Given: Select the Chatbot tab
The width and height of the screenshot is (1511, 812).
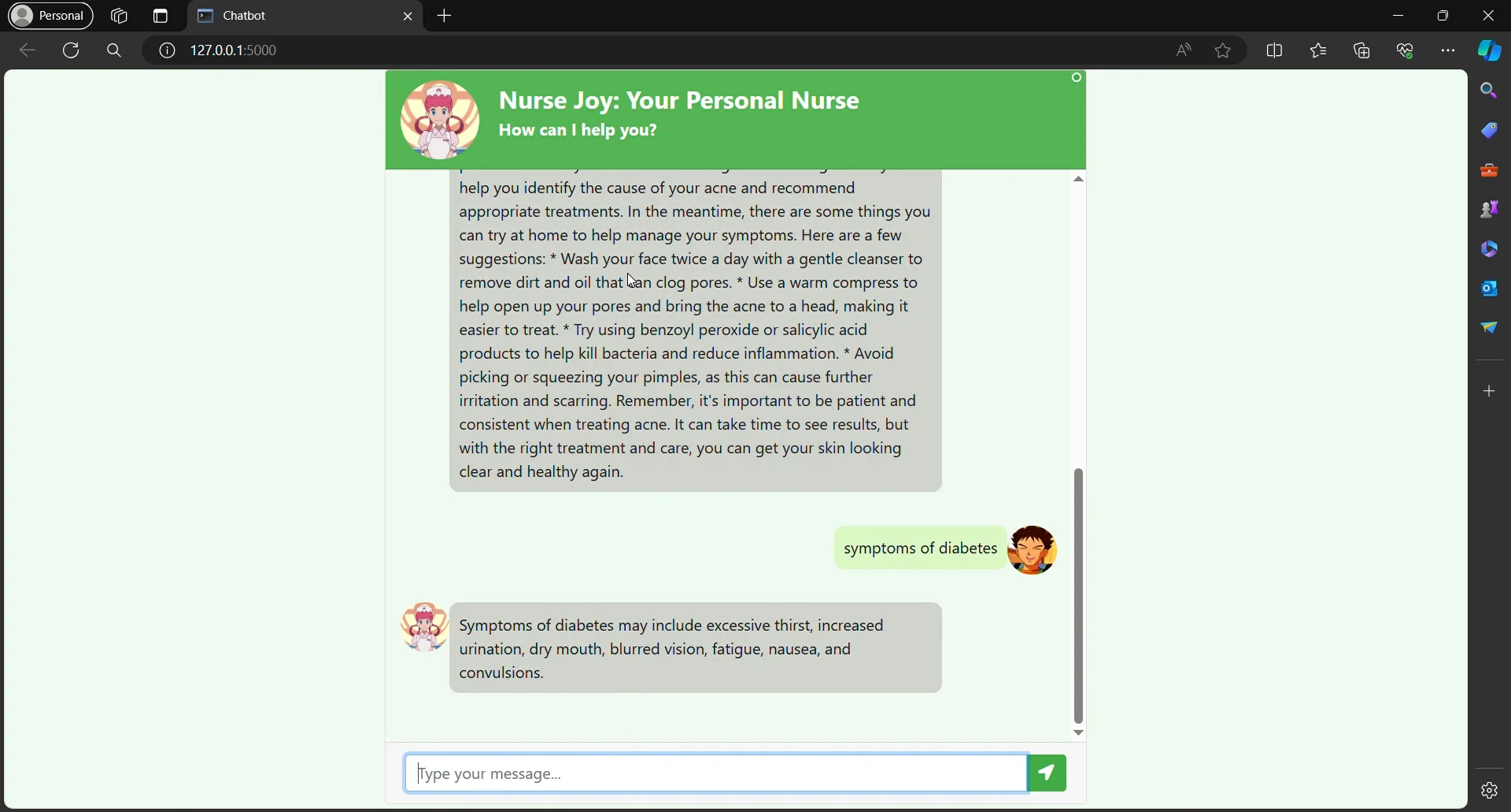Looking at the screenshot, I should 299,17.
